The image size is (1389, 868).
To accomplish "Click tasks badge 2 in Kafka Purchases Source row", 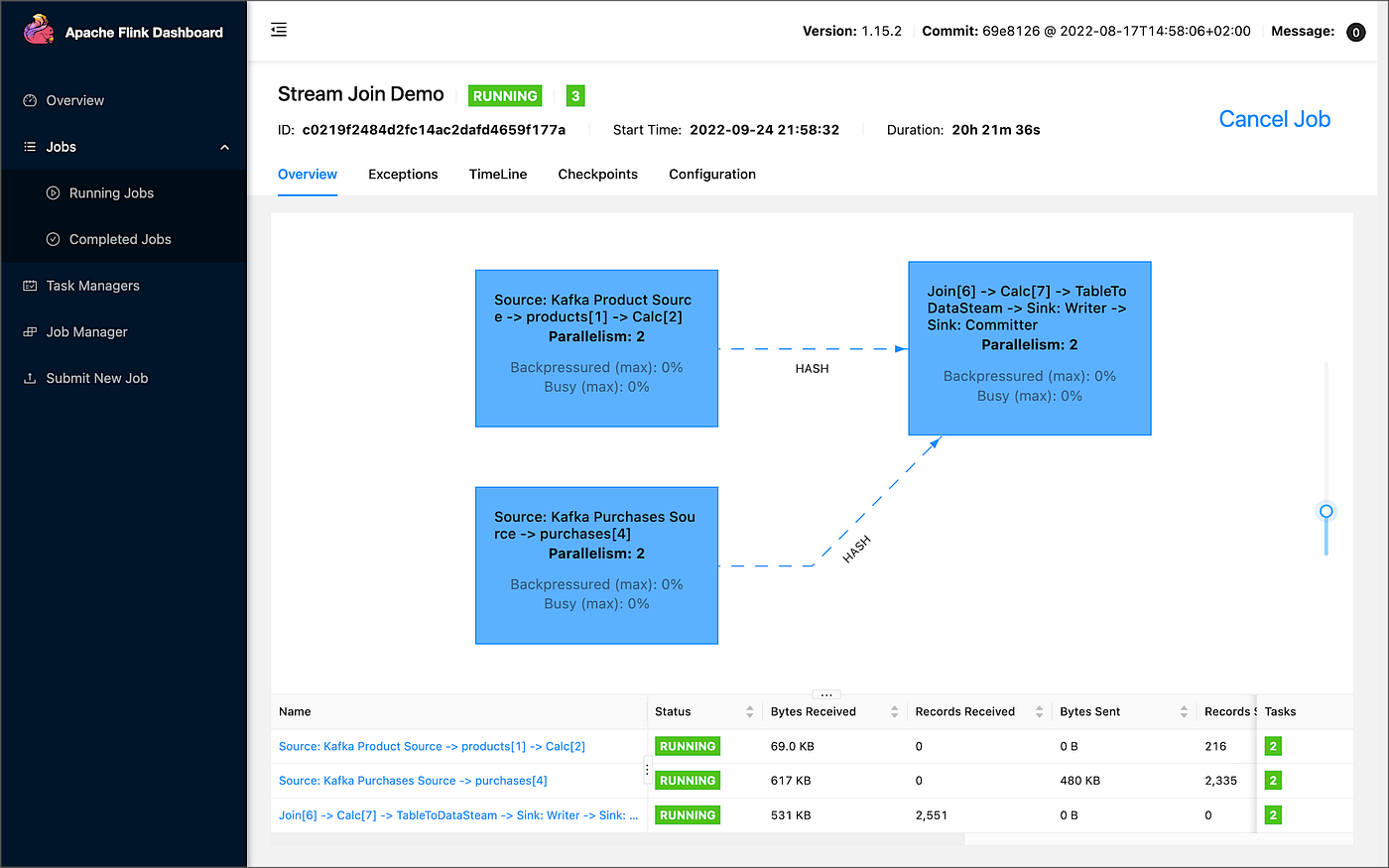I will tap(1273, 781).
